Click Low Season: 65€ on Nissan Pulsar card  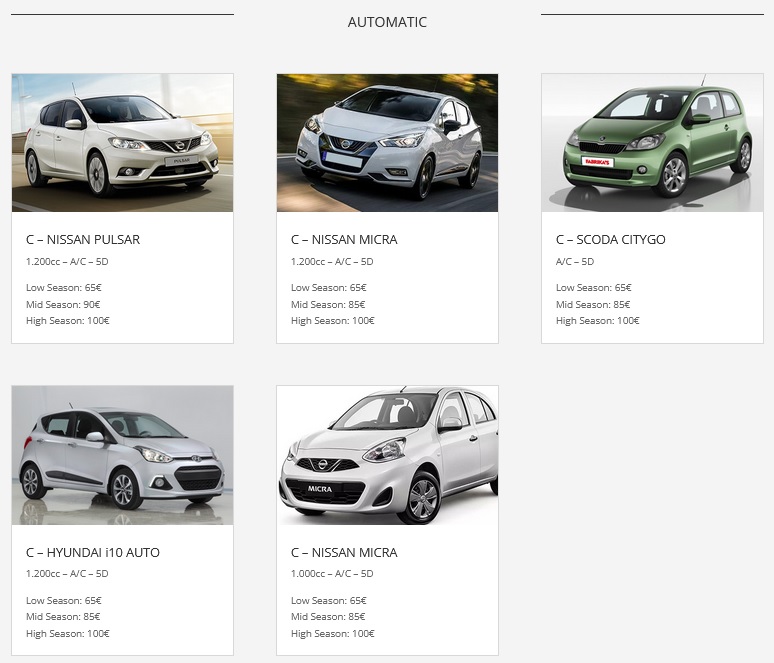[x=63, y=288]
